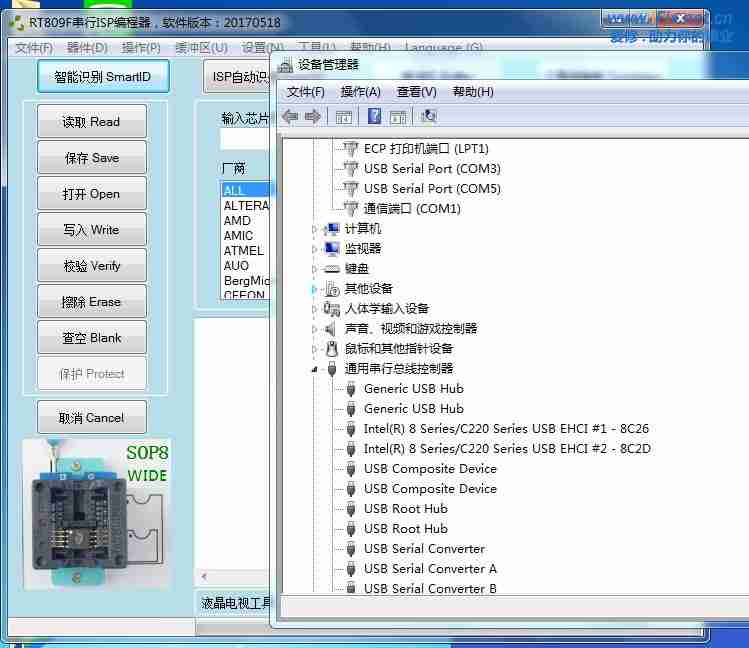
Task: Click the 其他设备 category icon
Action: pos(332,289)
